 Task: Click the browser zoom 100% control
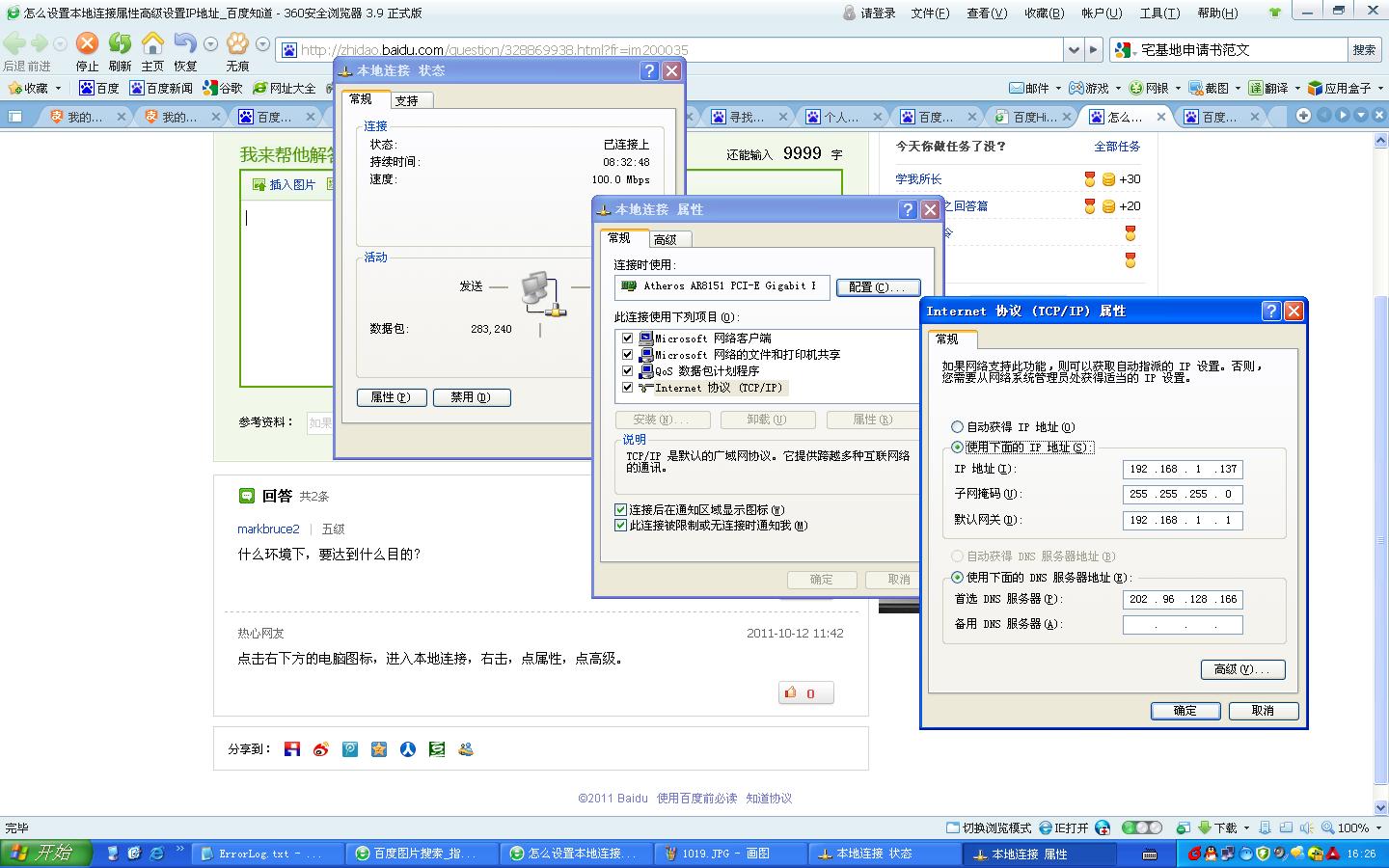coord(1351,827)
